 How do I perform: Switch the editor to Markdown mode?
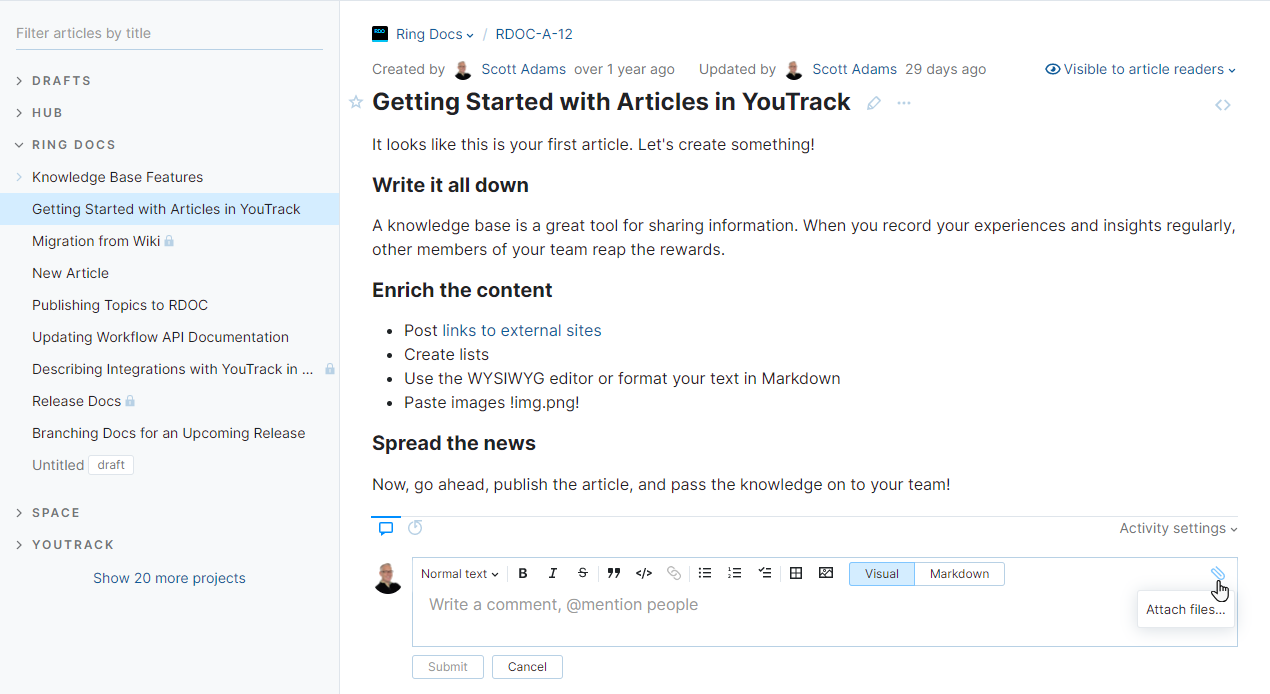click(958, 573)
